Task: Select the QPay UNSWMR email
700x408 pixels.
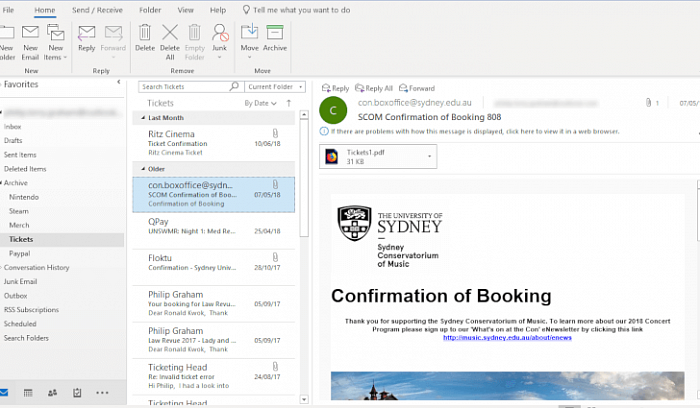Action: tap(213, 231)
